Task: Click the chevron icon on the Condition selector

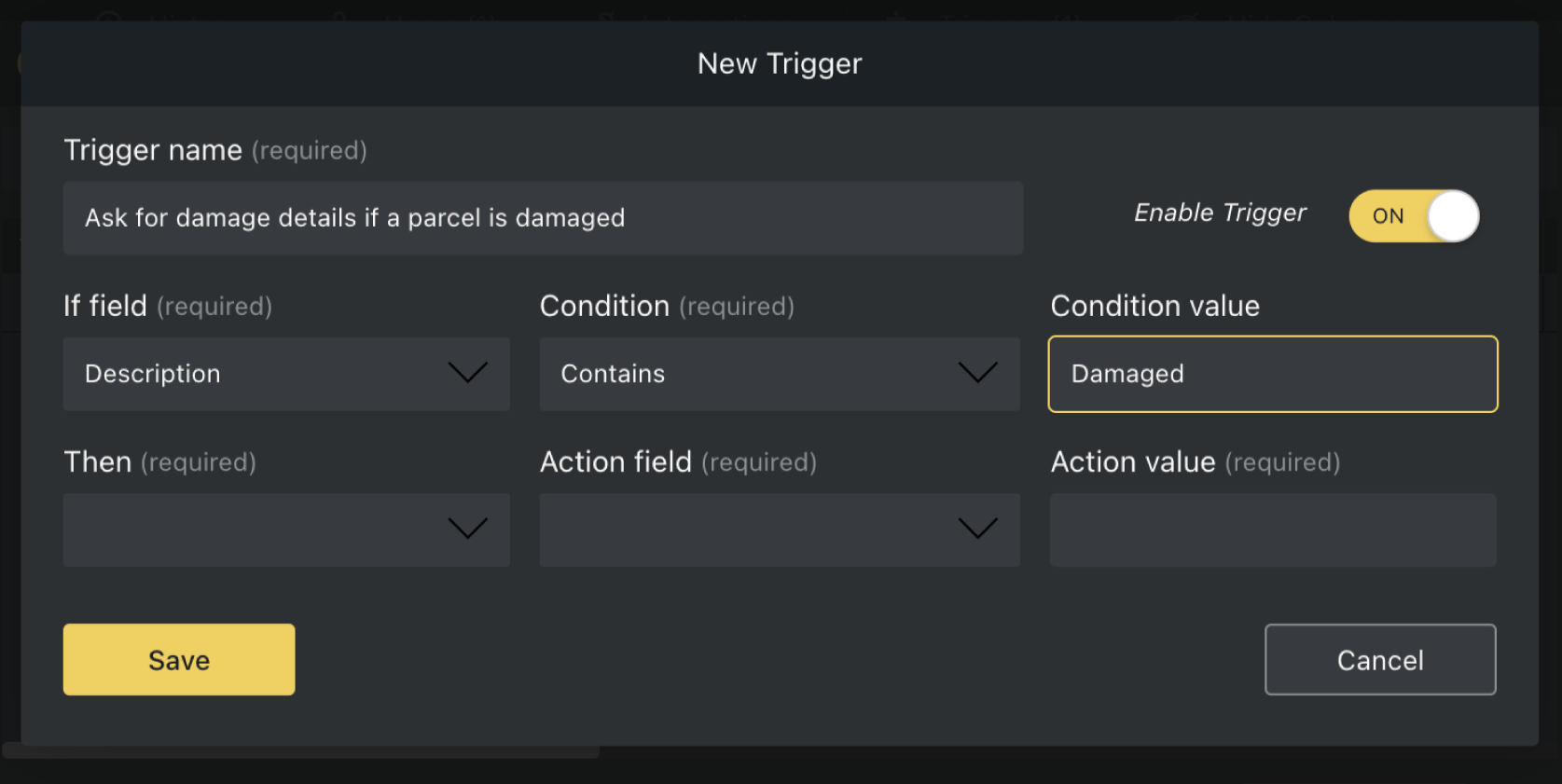Action: point(977,373)
